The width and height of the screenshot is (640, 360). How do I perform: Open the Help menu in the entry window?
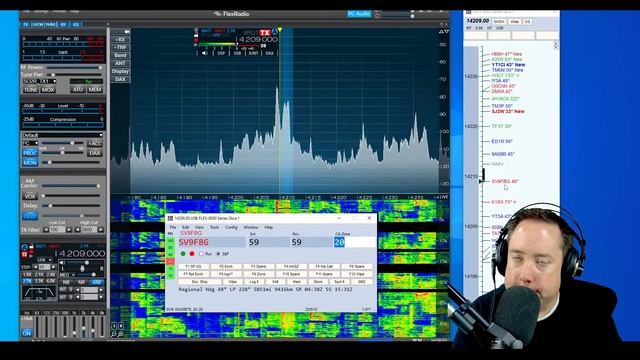[269, 227]
